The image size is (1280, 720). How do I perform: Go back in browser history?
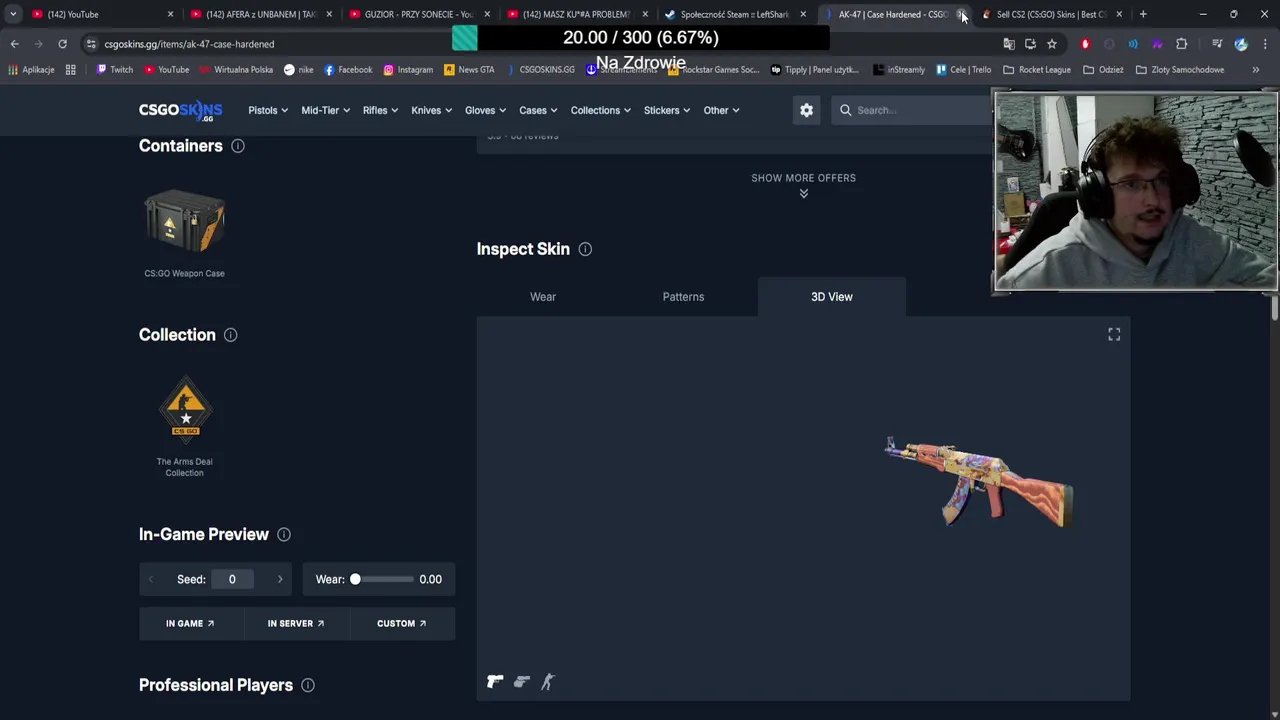point(15,44)
